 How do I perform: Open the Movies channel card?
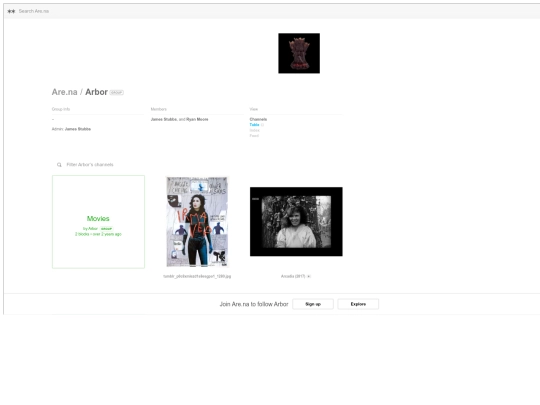pos(98,222)
